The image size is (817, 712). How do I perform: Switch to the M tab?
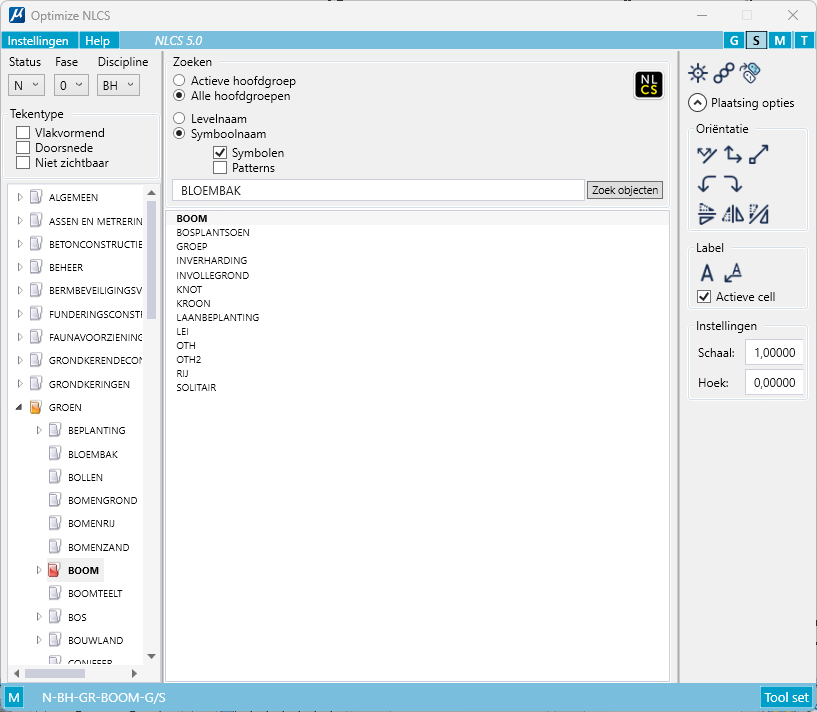780,40
